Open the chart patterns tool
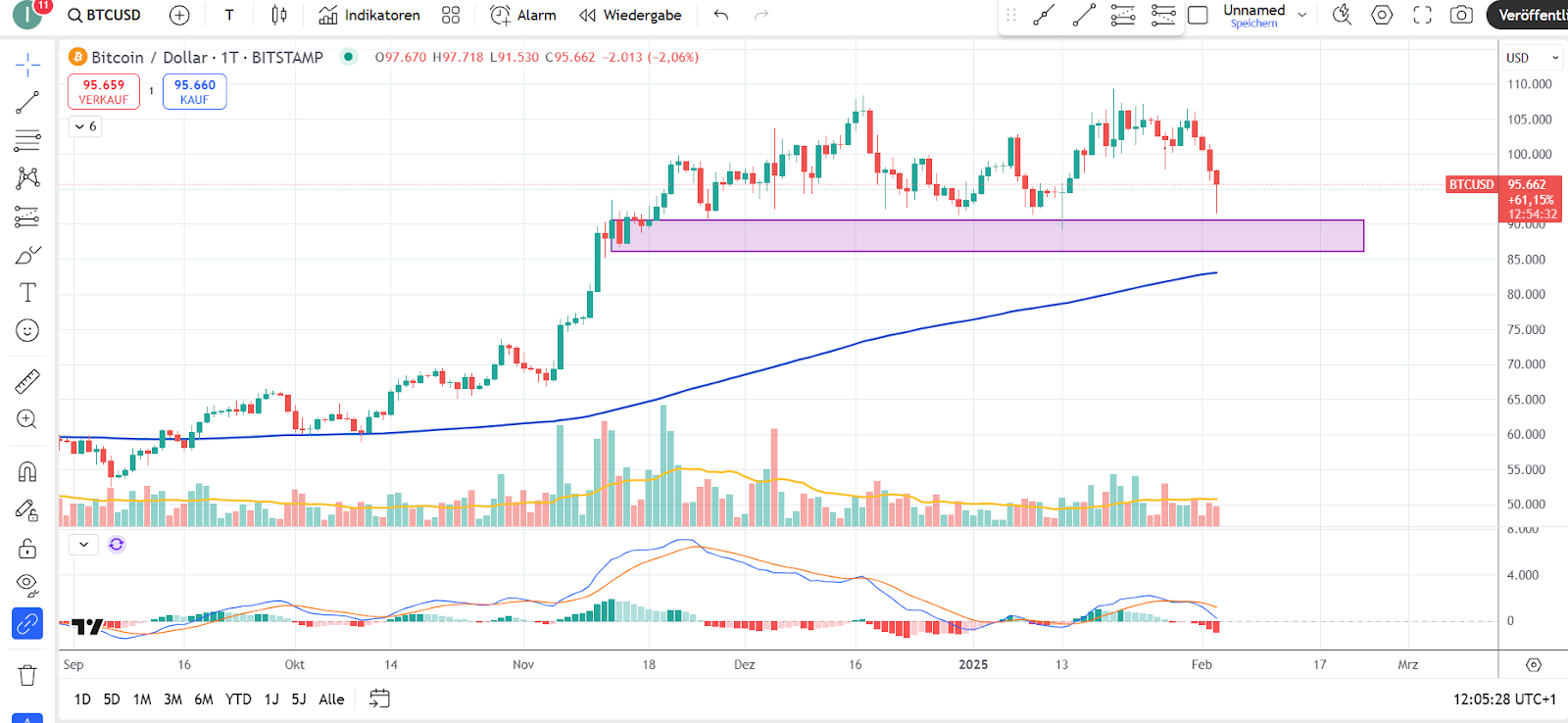1568x723 pixels. click(27, 177)
